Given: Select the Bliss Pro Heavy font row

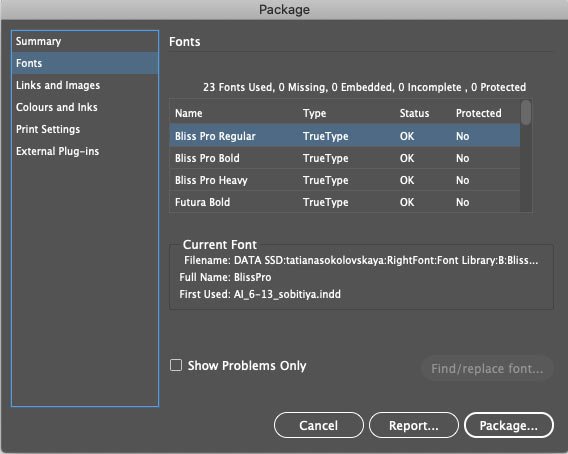Looking at the screenshot, I should (345, 180).
